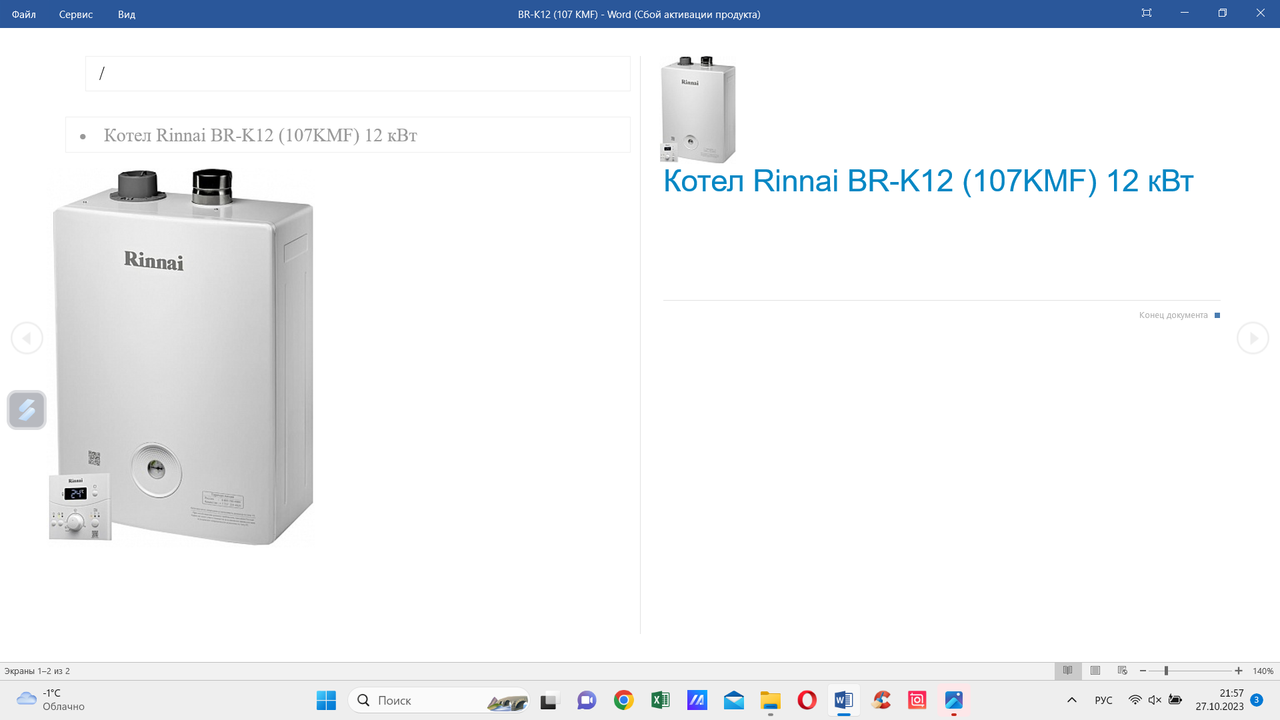Open Excel from the taskbar

(660, 700)
